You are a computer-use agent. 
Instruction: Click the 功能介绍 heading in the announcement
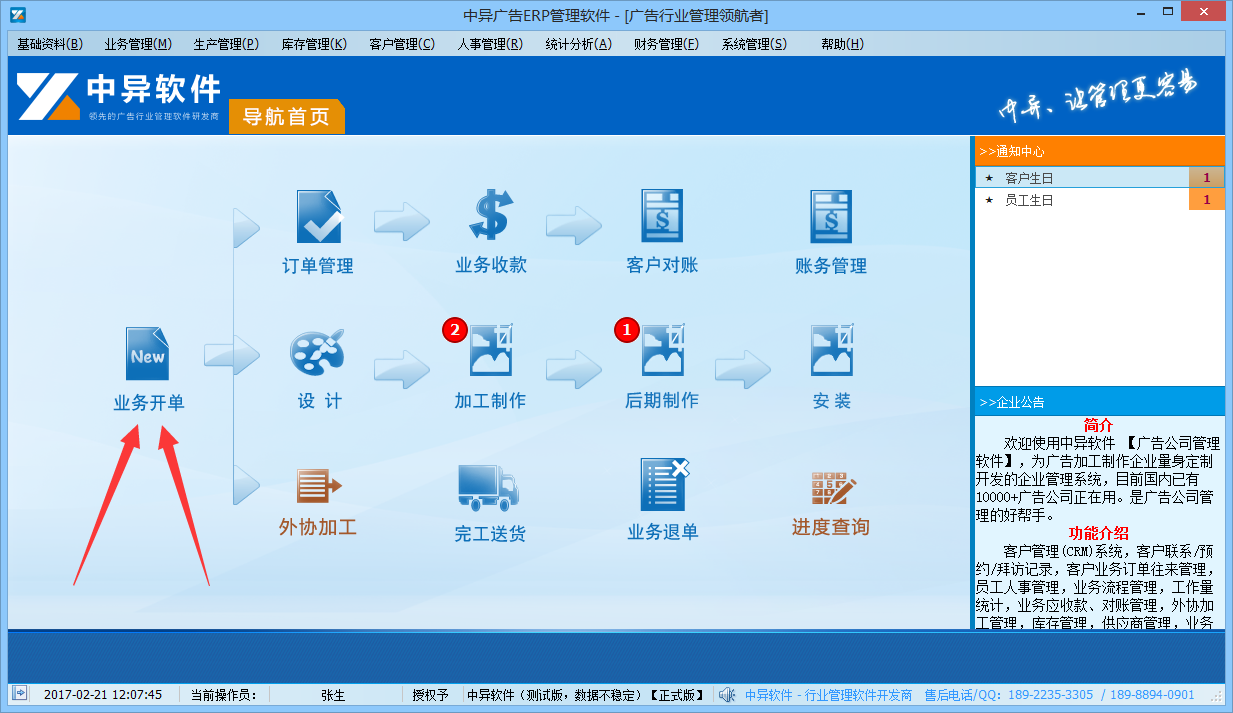[x=1098, y=533]
